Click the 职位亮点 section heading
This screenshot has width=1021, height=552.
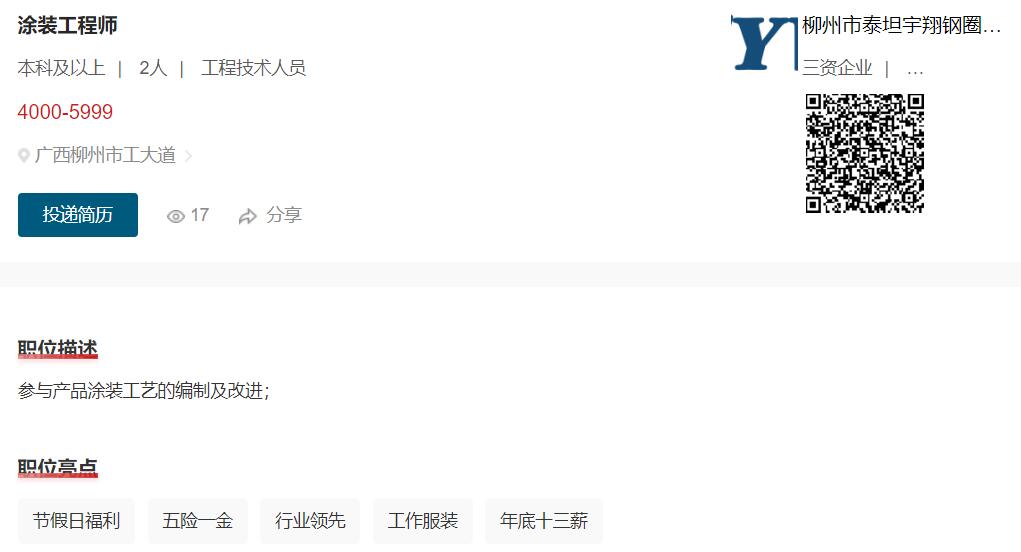(x=58, y=468)
